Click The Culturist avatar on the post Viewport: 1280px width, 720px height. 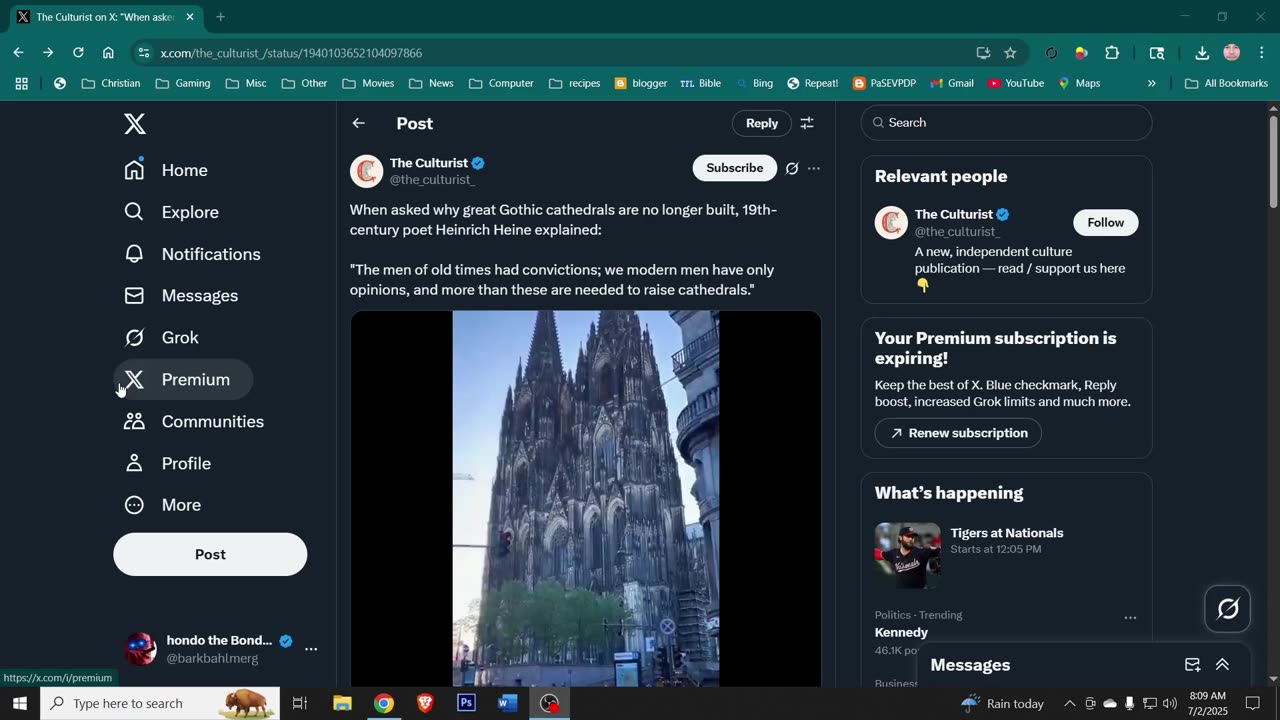(367, 171)
